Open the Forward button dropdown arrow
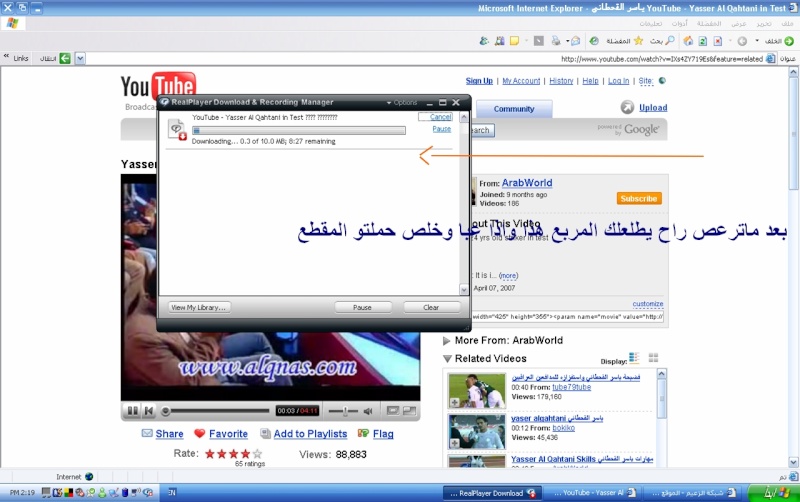Viewport: 800px width, 502px height. pyautogui.click(x=730, y=41)
